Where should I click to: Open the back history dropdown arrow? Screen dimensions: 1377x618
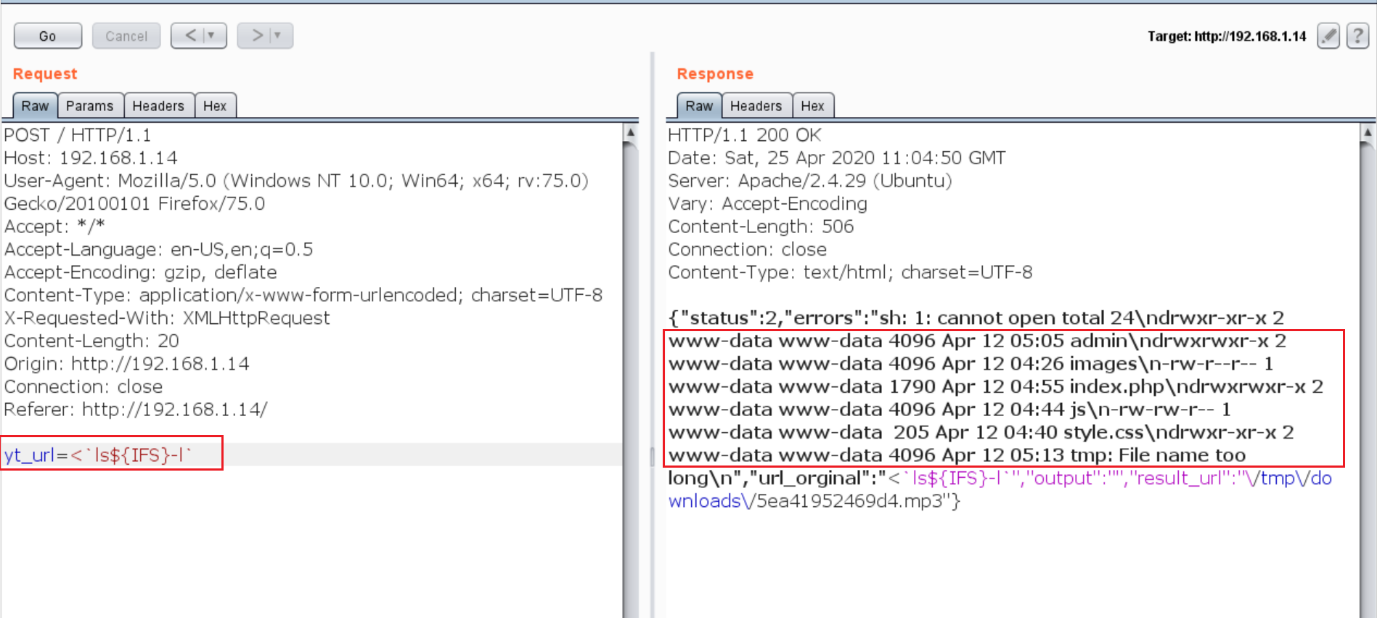(x=212, y=36)
